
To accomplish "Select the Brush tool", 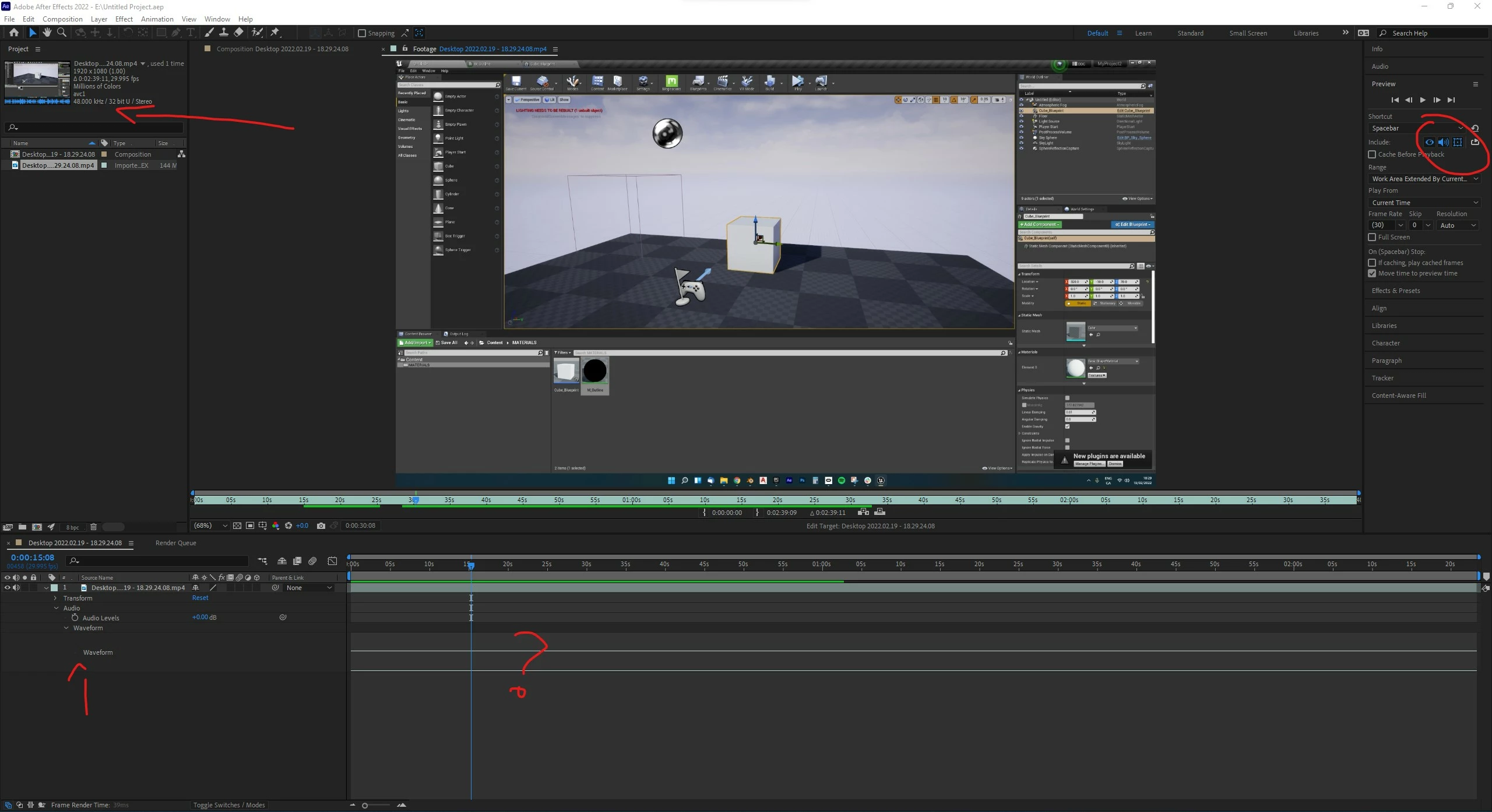I will click(209, 33).
